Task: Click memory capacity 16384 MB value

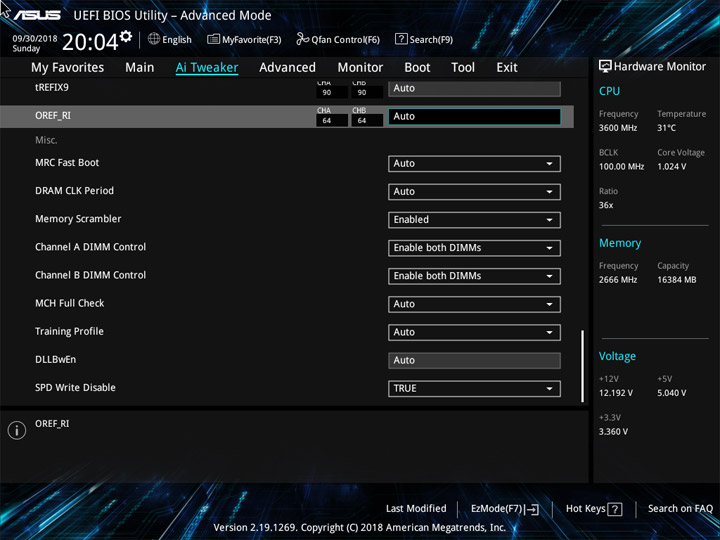Action: point(677,280)
